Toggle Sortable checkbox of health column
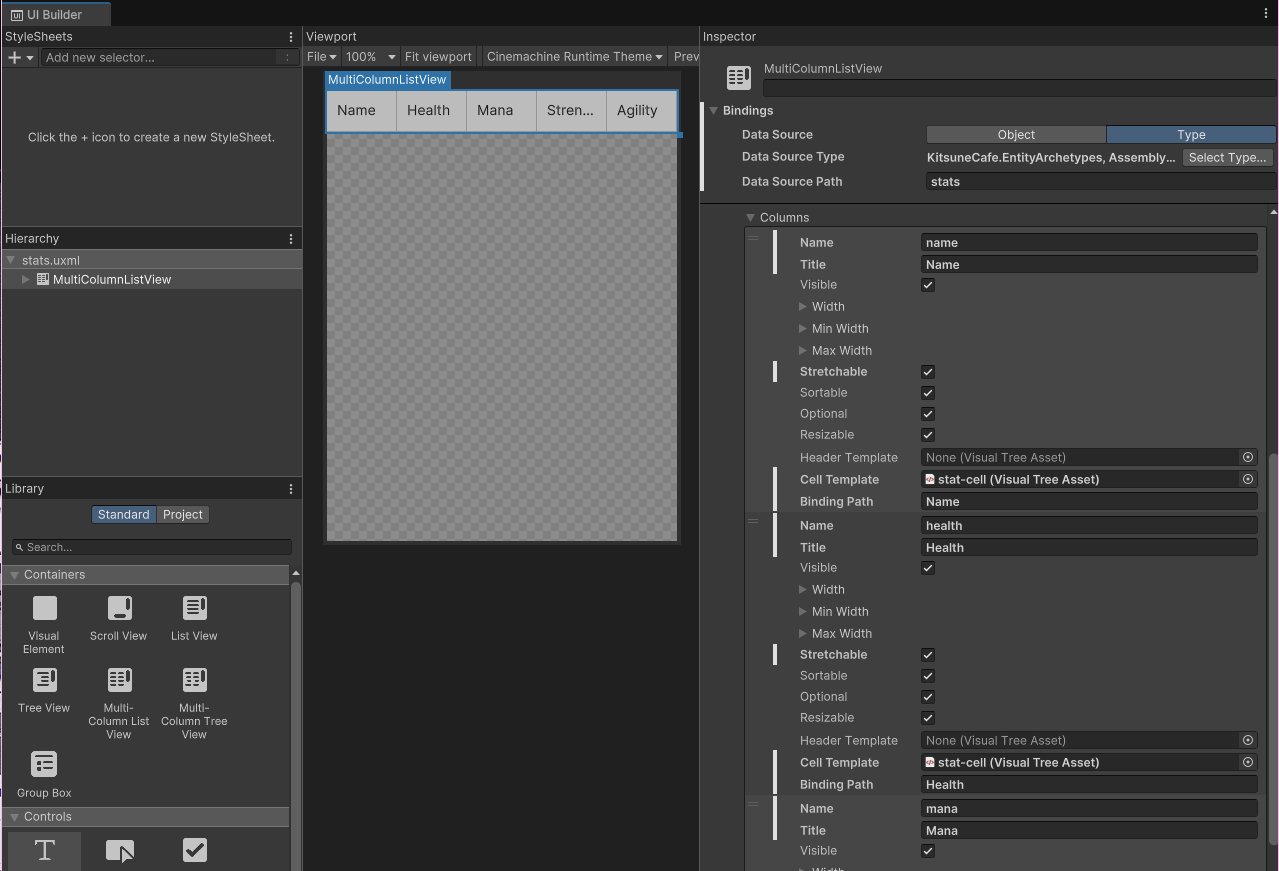 [928, 676]
